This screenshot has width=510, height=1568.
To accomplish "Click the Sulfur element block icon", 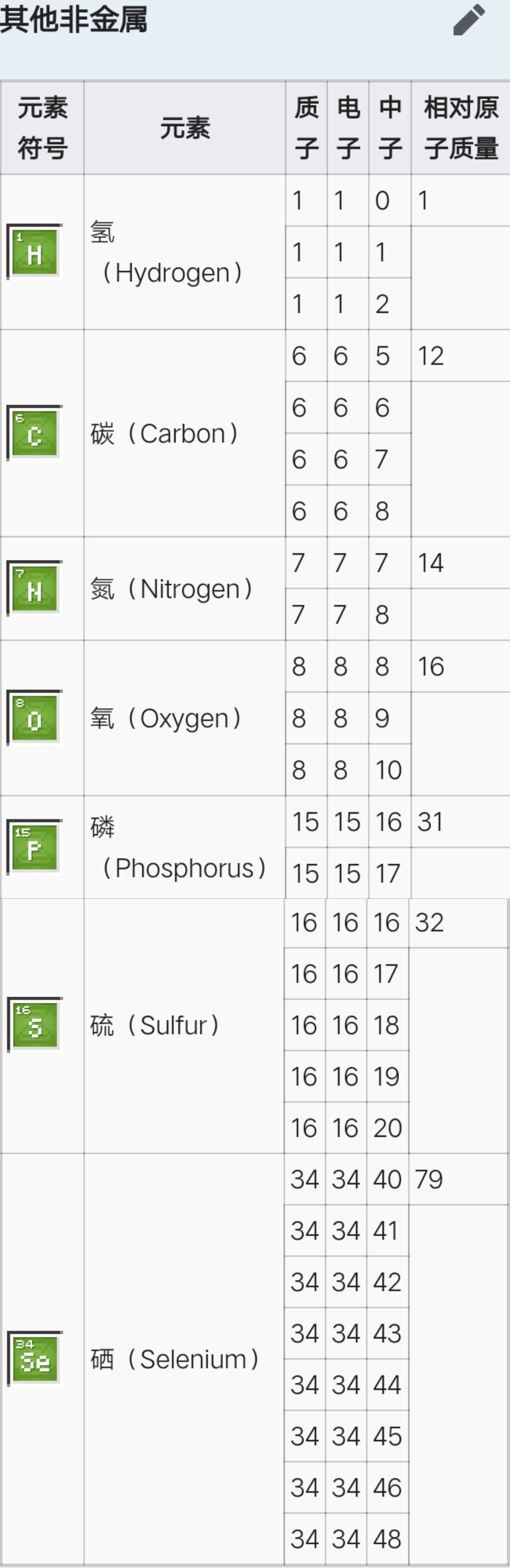I will tap(34, 1025).
